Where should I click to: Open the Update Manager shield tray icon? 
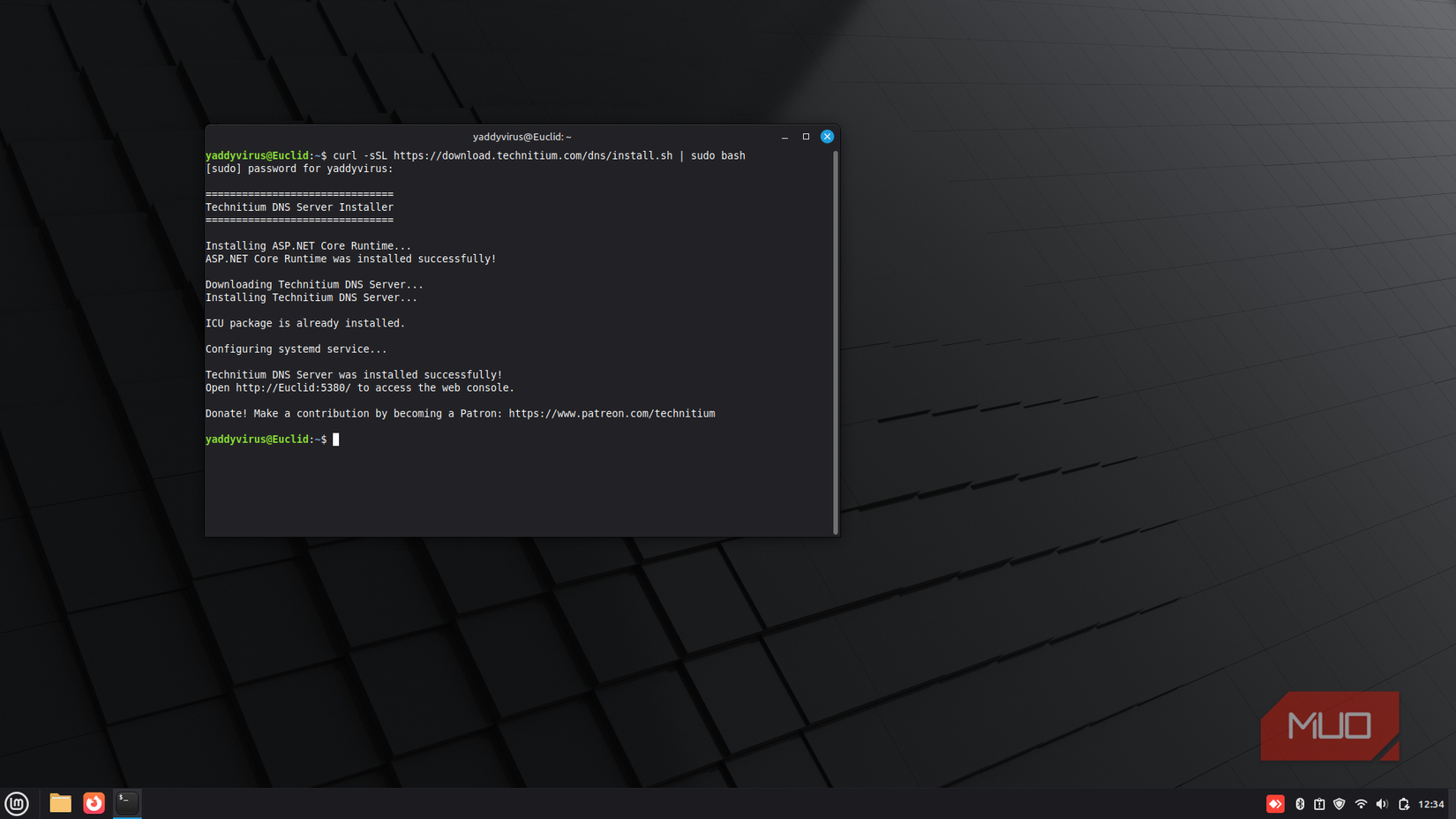pyautogui.click(x=1340, y=804)
